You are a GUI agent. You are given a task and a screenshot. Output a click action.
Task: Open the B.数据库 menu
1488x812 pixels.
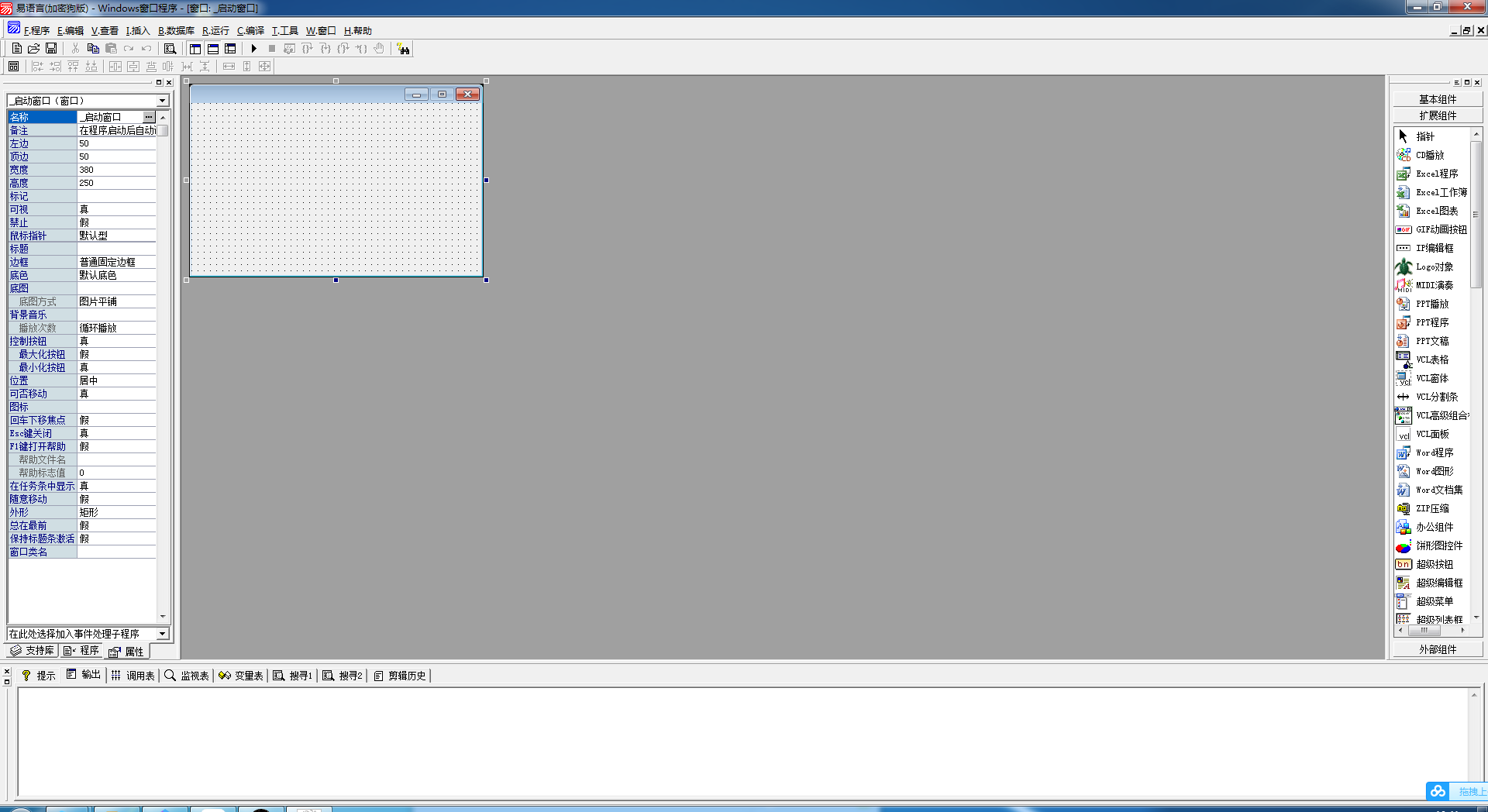176,31
